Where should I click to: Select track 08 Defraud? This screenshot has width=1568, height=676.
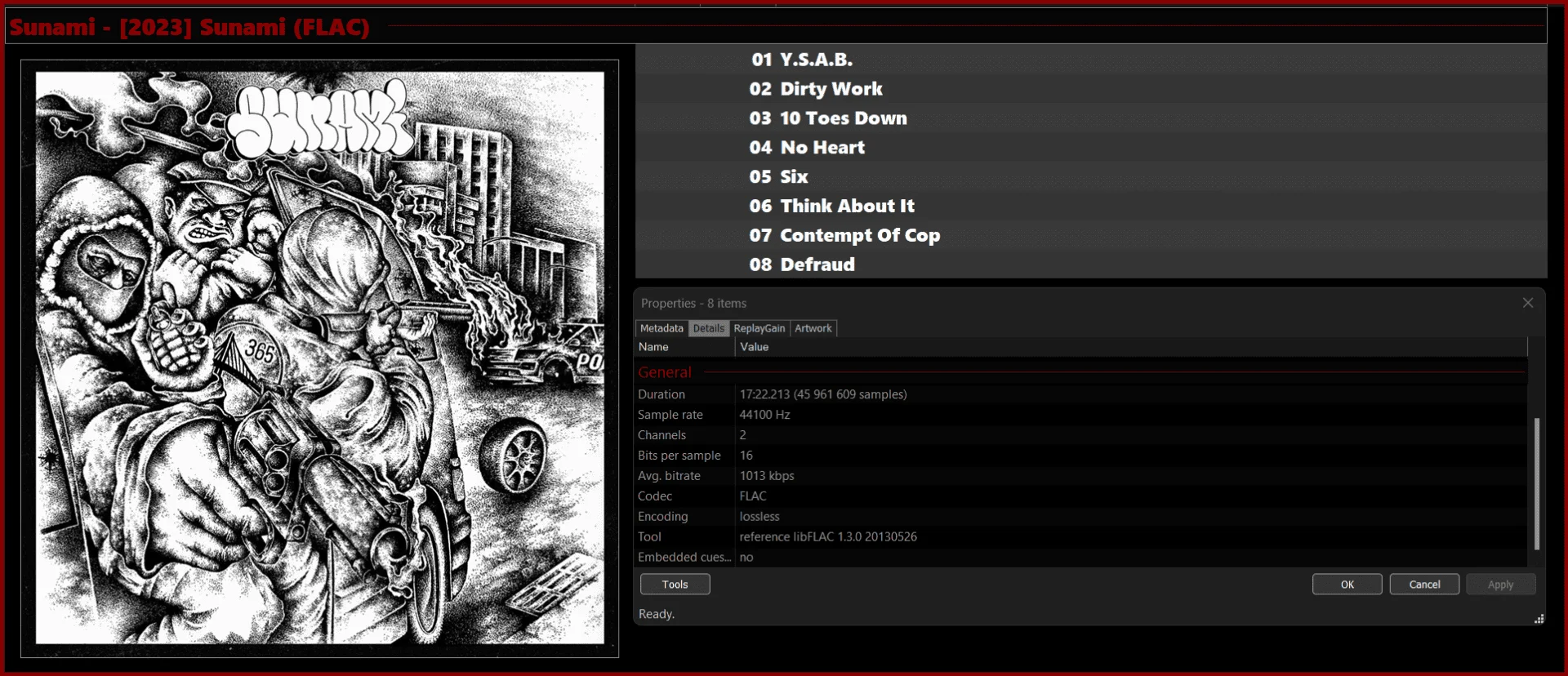pyautogui.click(x=1091, y=265)
